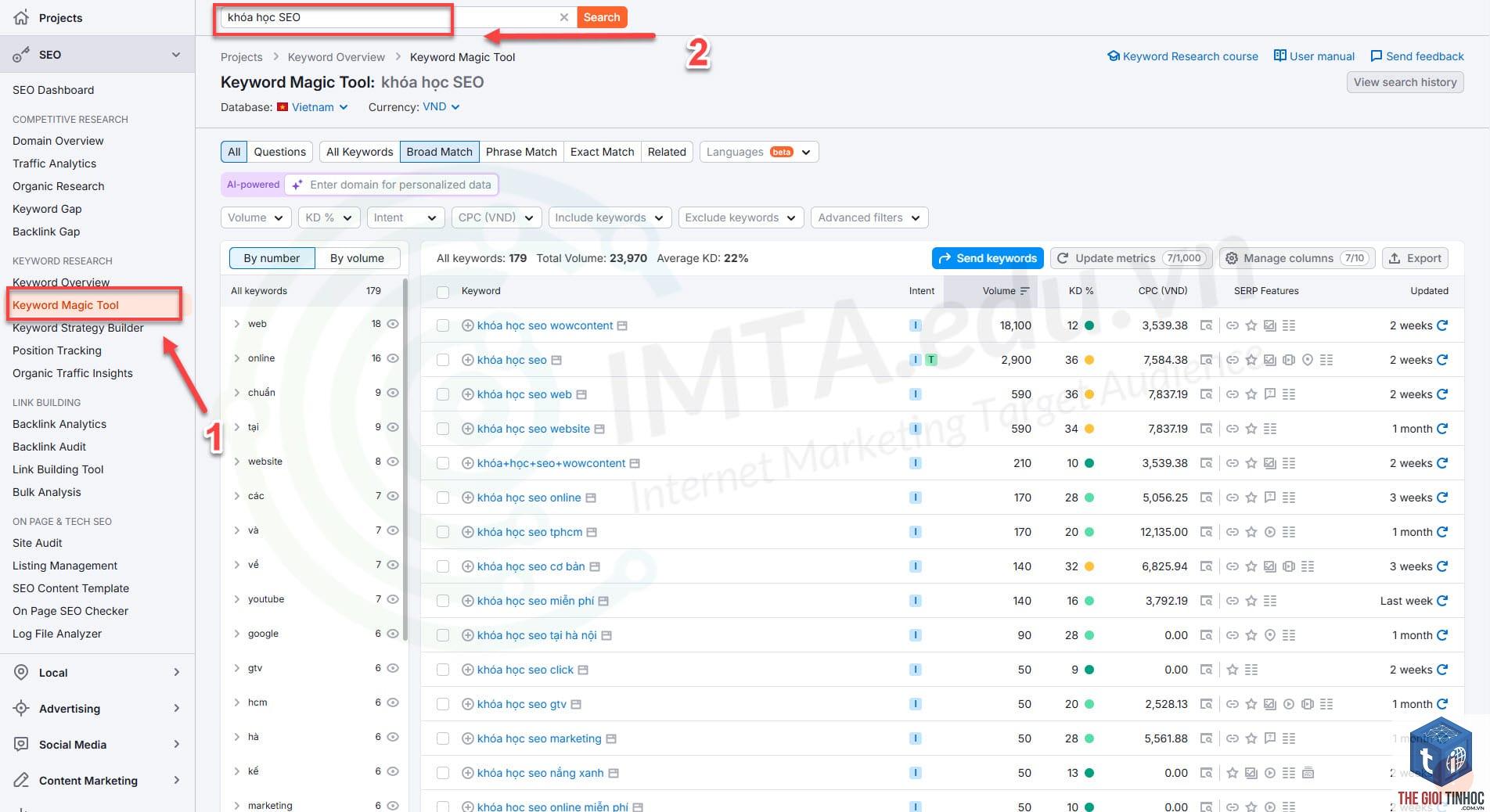The height and width of the screenshot is (812, 1490).
Task: Open Keyword Gap in sidebar
Action: [x=47, y=209]
